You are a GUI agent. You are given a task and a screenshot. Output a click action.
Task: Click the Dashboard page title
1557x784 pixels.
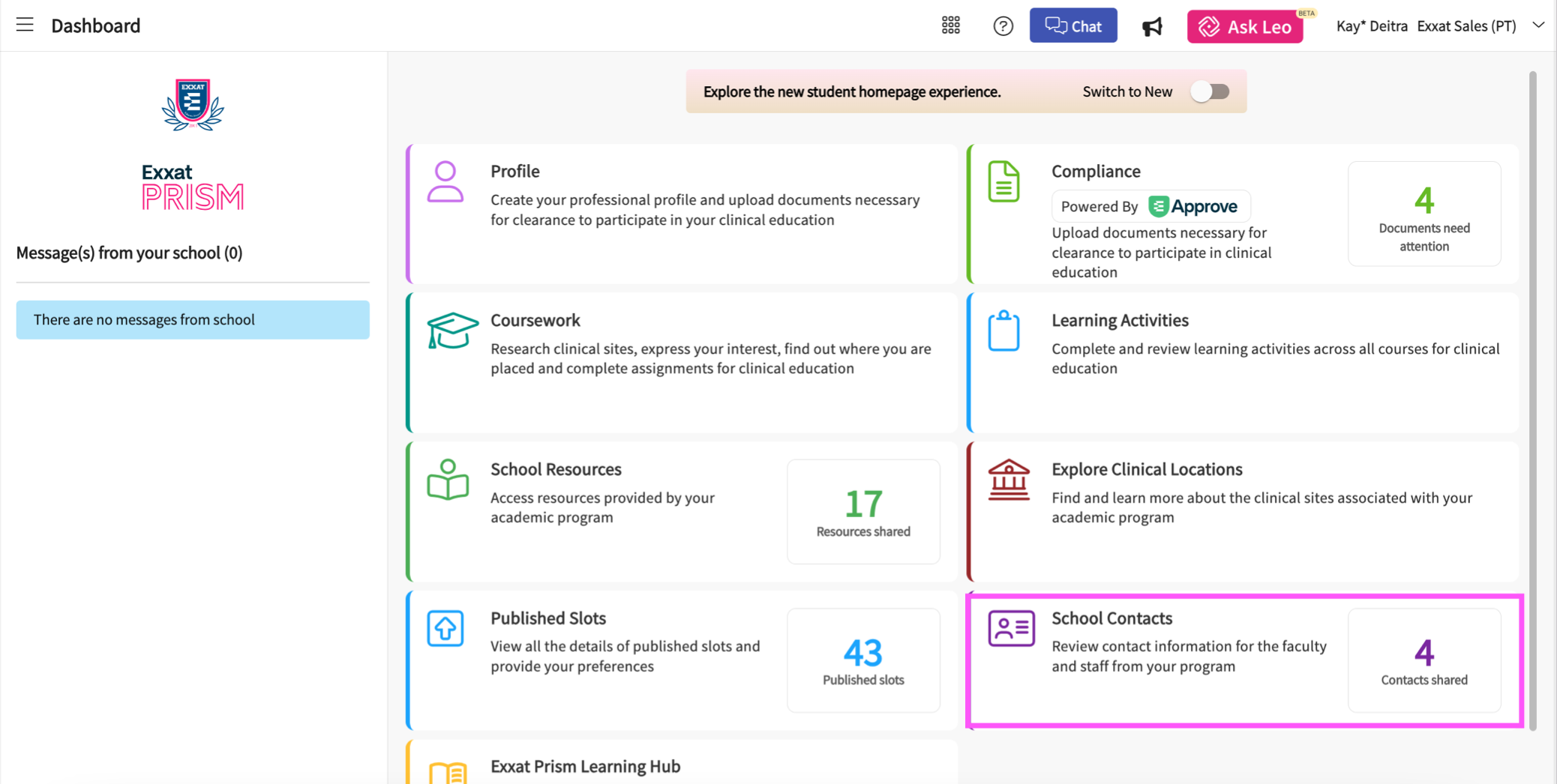tap(95, 25)
